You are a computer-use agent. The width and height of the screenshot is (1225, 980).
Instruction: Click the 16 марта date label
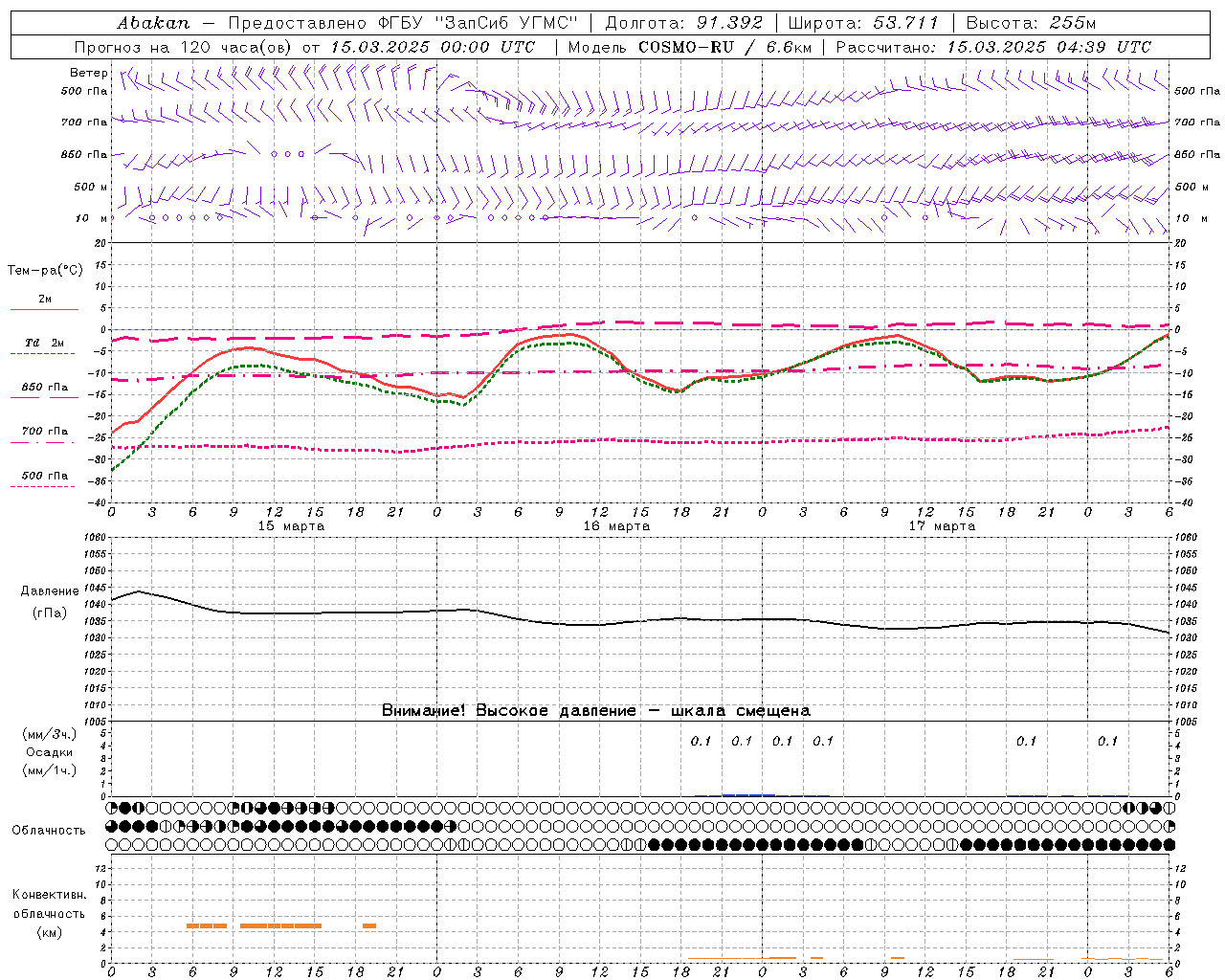point(616,526)
